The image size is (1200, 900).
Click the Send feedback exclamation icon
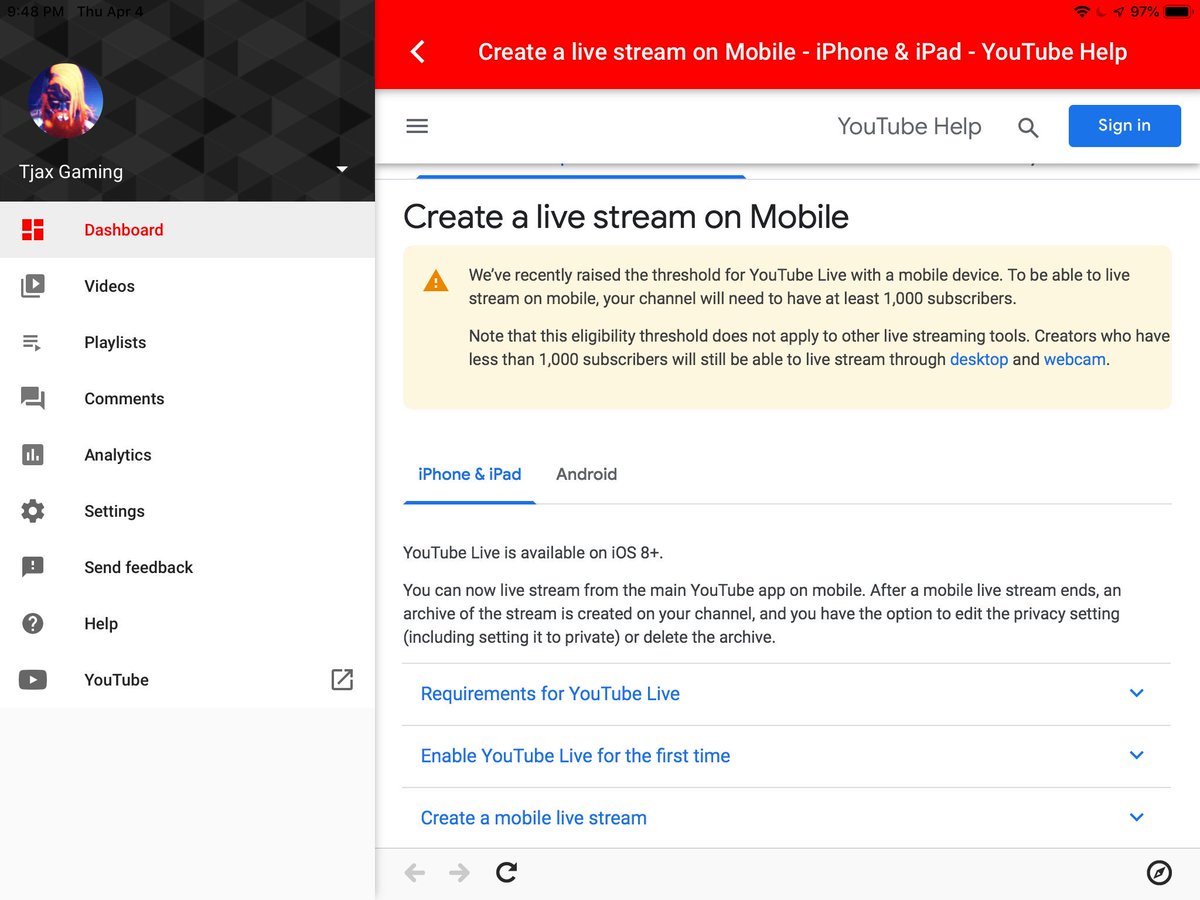[33, 567]
